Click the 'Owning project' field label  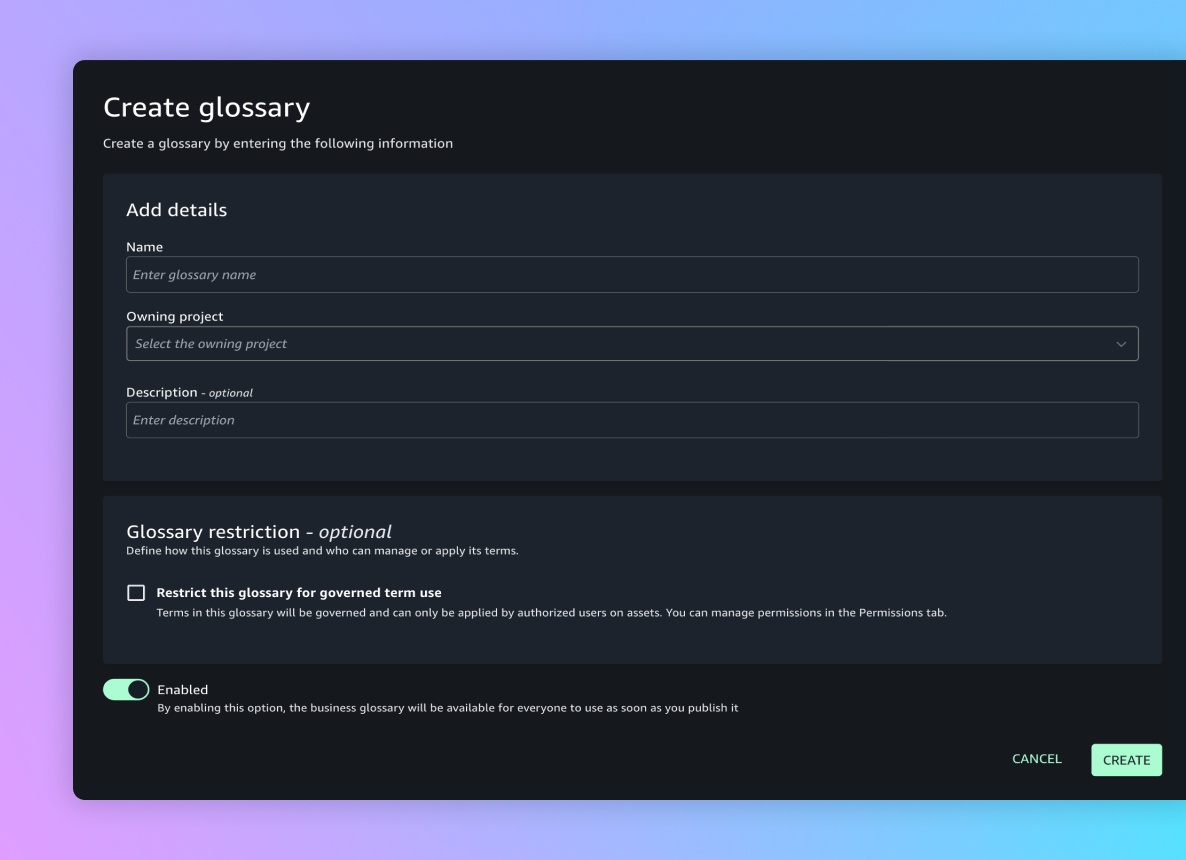pos(175,316)
